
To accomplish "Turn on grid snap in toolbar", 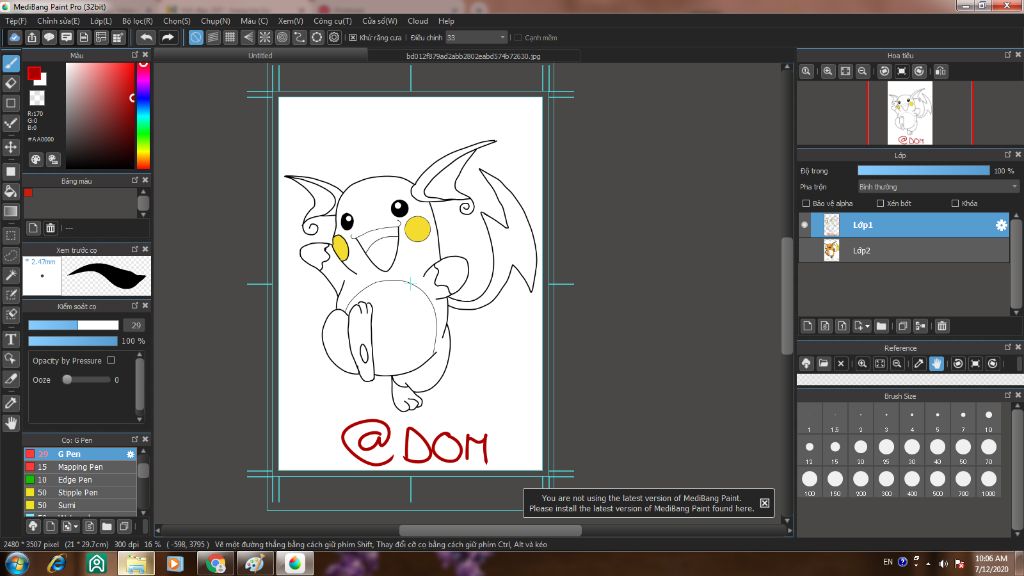I will [231, 37].
